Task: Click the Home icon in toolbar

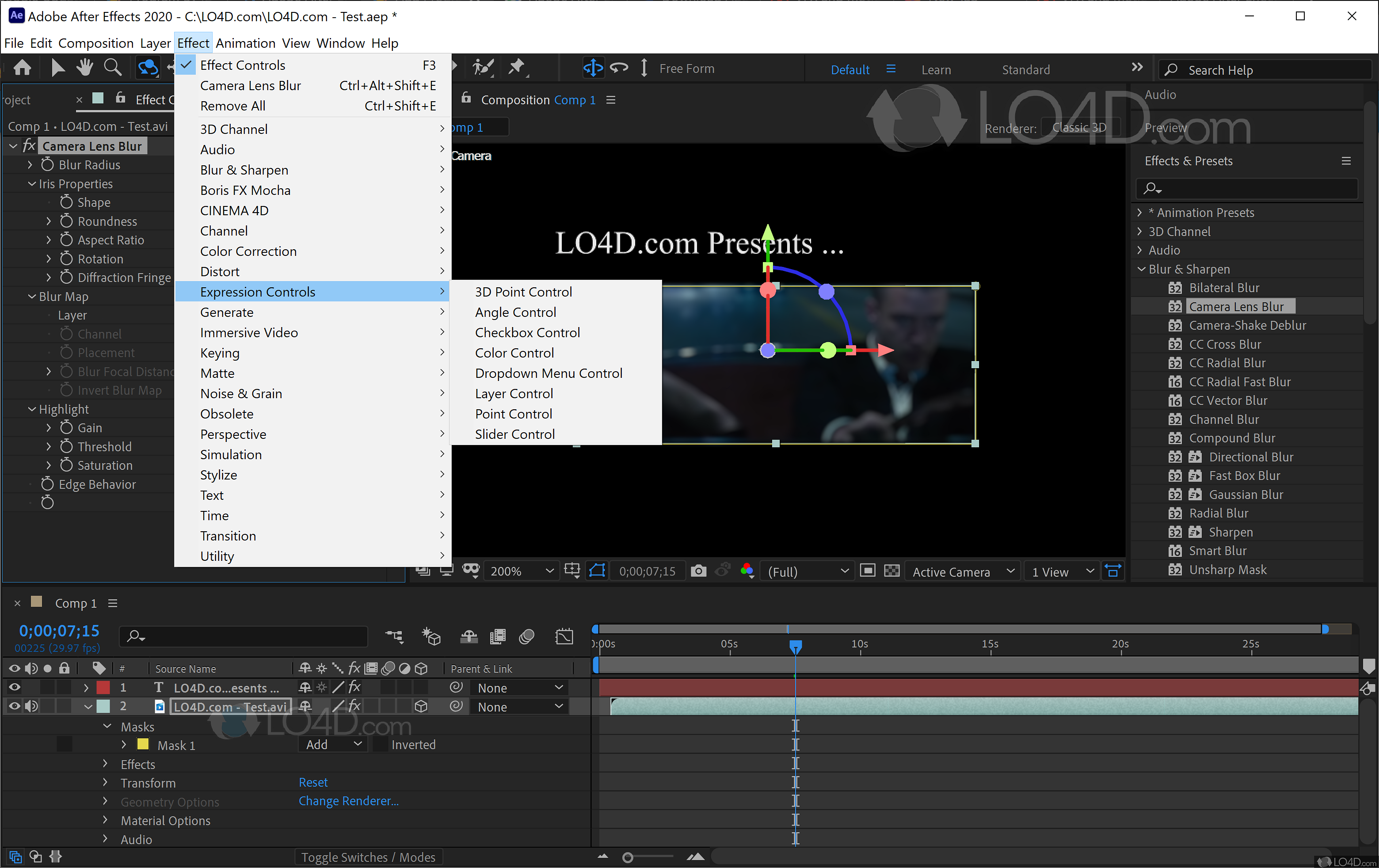Action: point(23,68)
